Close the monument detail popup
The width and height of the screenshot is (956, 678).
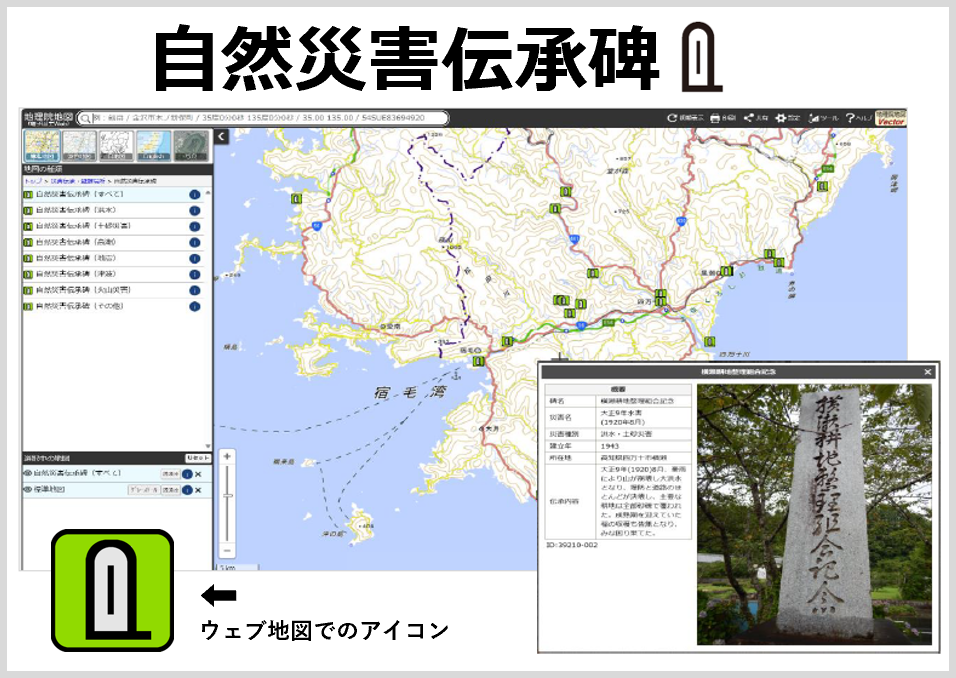click(927, 372)
